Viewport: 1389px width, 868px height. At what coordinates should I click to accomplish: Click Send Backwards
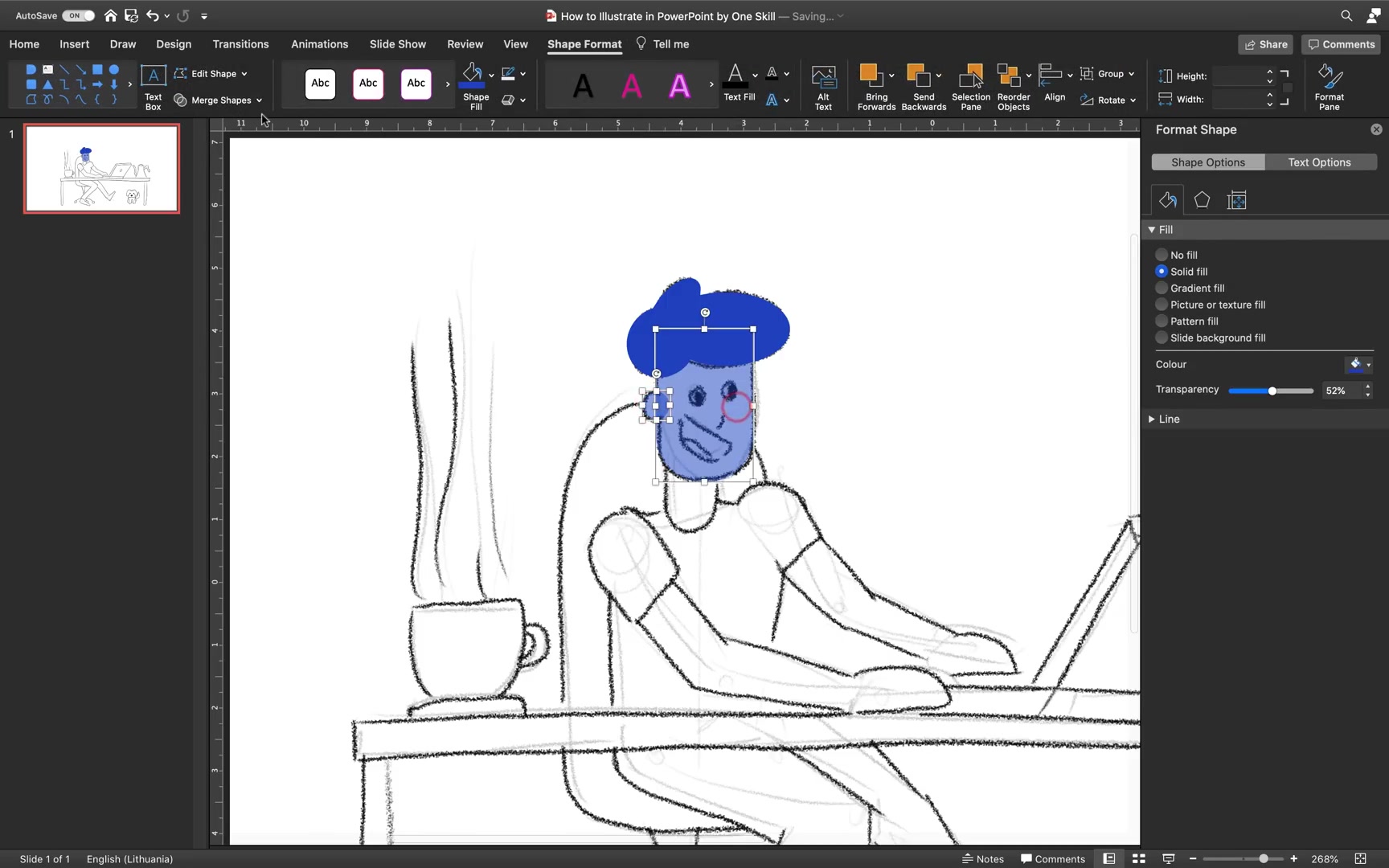(x=923, y=84)
